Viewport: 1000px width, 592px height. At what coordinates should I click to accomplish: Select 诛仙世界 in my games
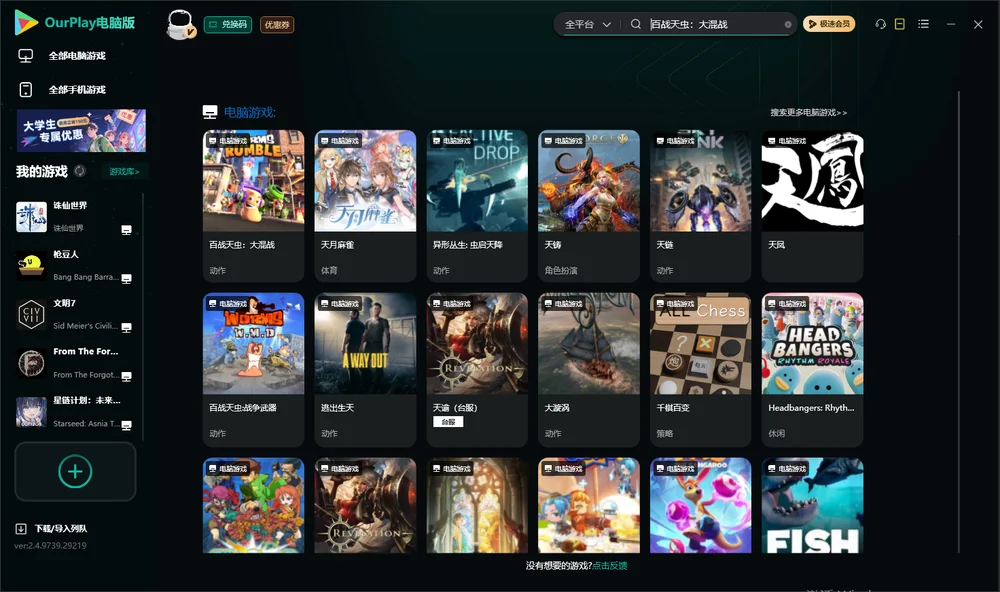point(75,217)
